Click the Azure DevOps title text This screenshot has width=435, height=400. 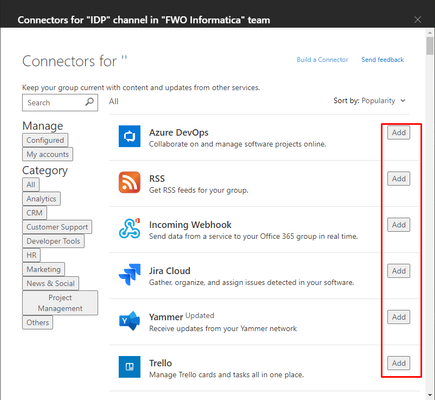[x=179, y=133]
